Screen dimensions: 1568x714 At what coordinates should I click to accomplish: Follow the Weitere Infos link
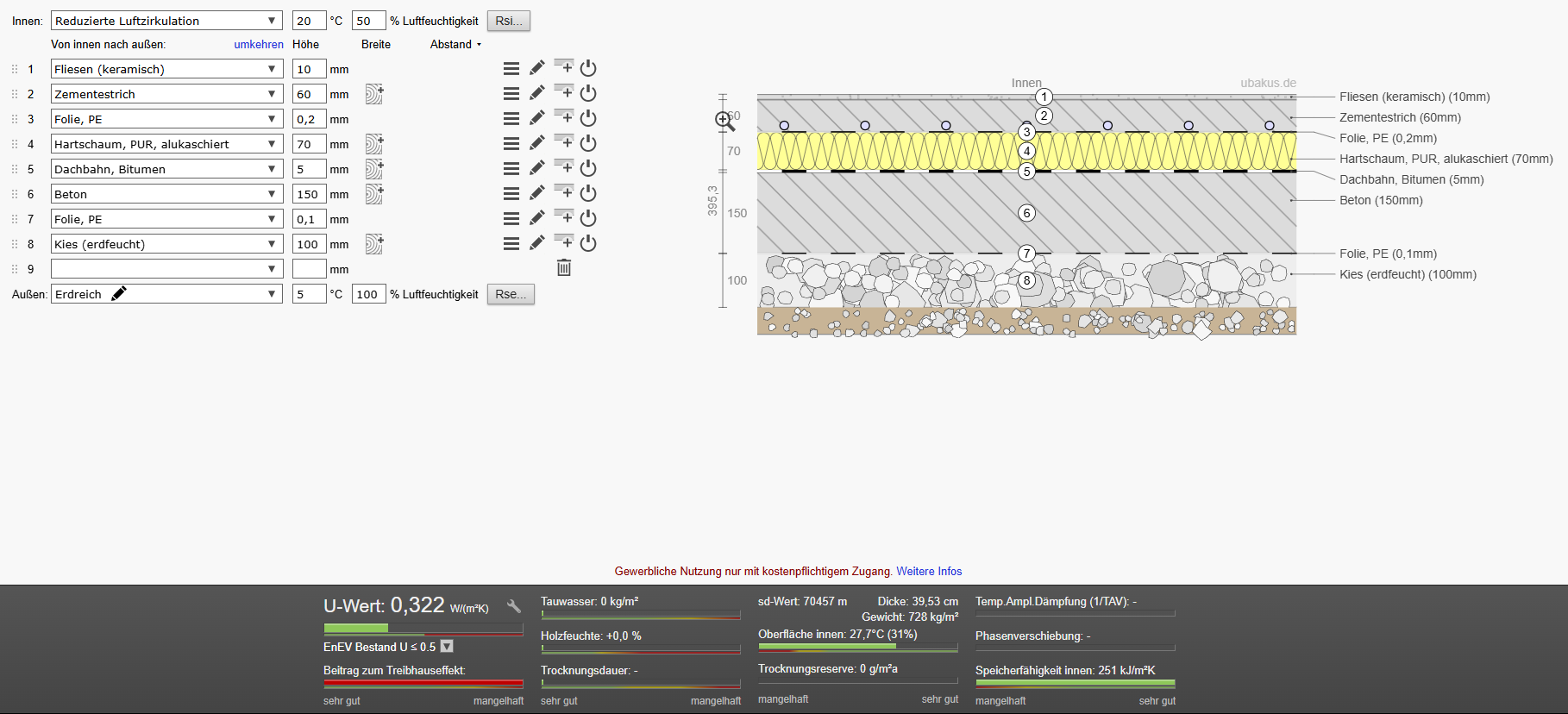(929, 572)
